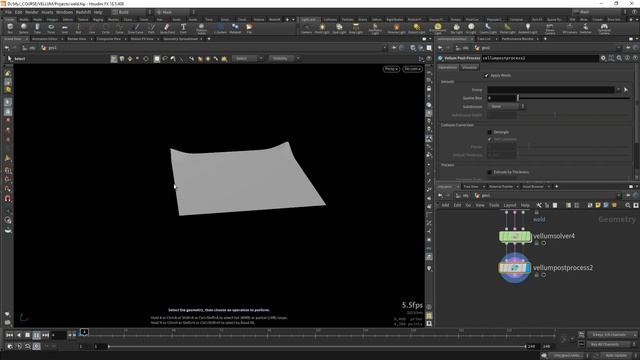Viewport: 640px width, 360px height.
Task: Open the File menu
Action: pyautogui.click(x=8, y=12)
